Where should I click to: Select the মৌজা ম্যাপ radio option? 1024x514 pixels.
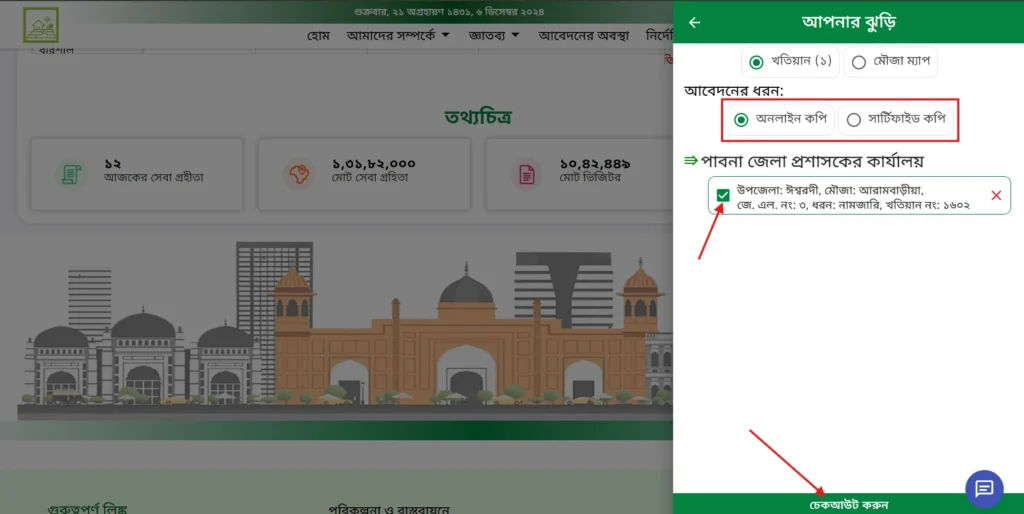tap(858, 62)
